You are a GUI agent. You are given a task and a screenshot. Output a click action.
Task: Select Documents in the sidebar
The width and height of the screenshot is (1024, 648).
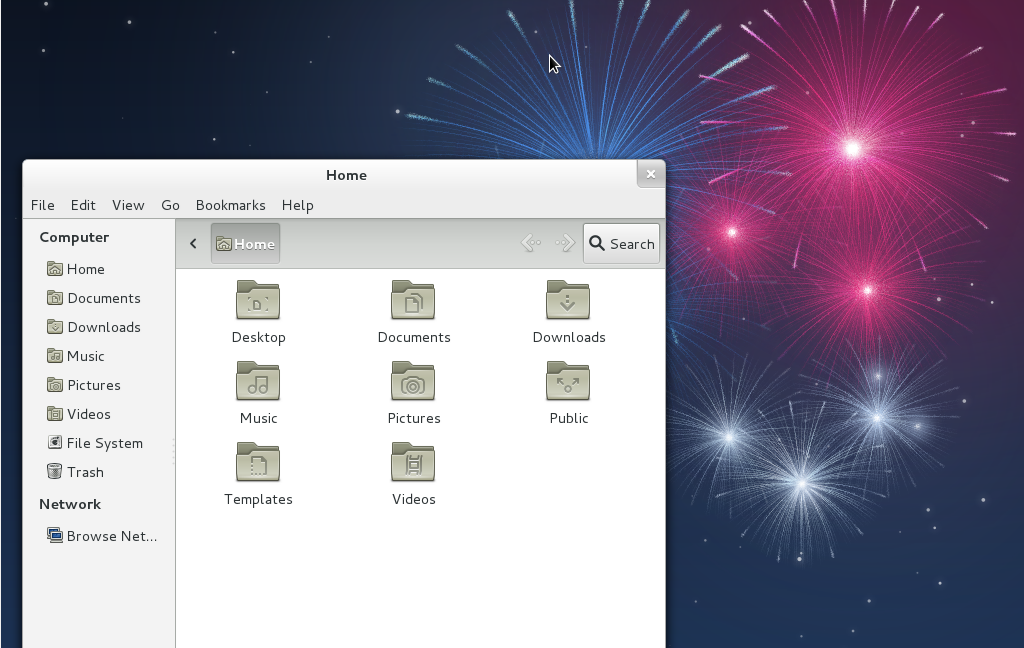[103, 298]
